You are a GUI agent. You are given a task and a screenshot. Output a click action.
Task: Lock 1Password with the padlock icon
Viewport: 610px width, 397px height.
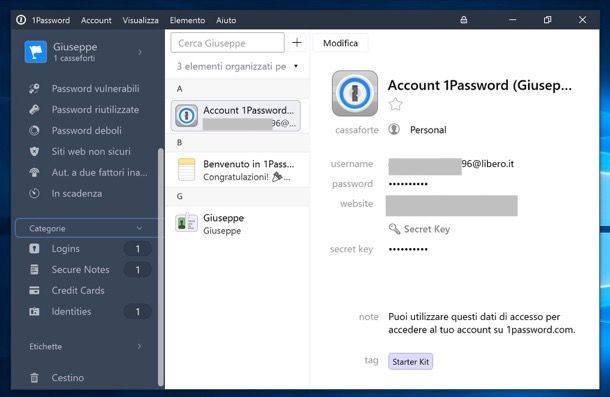click(464, 20)
